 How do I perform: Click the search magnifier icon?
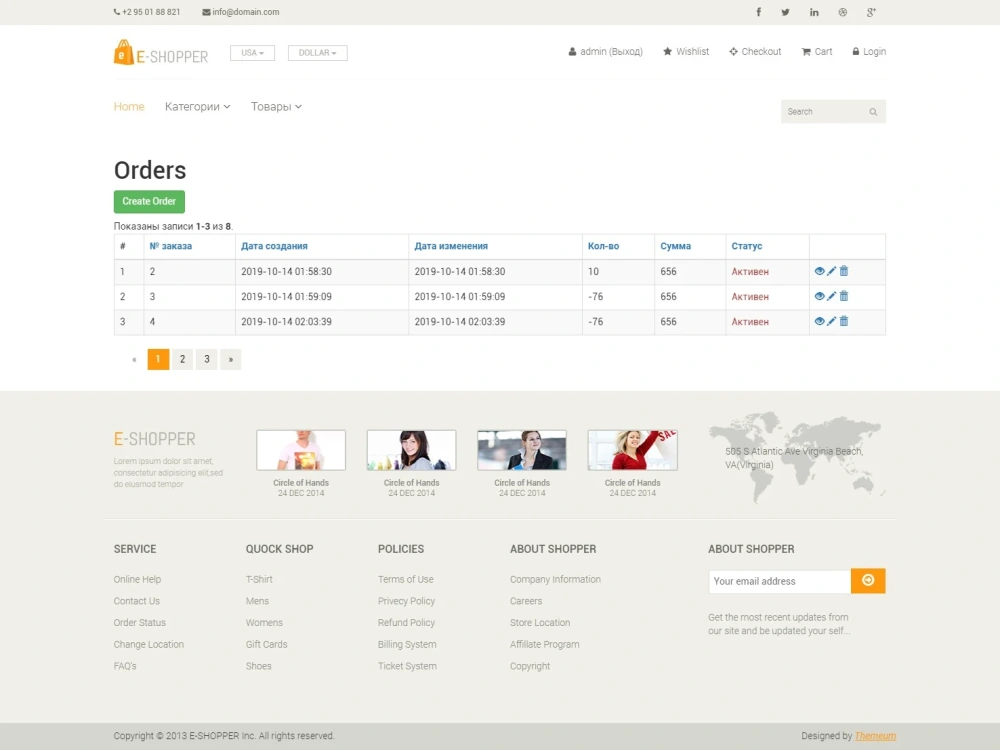pos(873,111)
